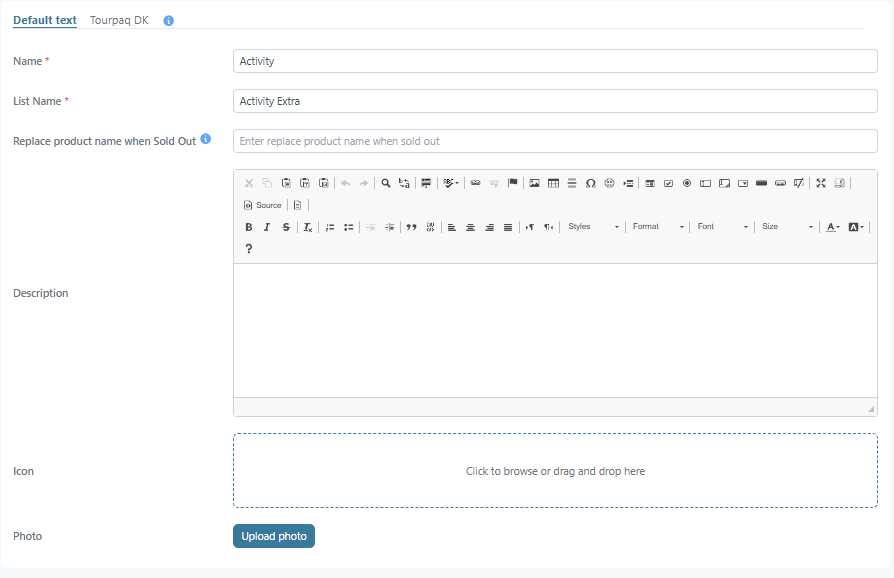Expand the Format dropdown

[658, 227]
